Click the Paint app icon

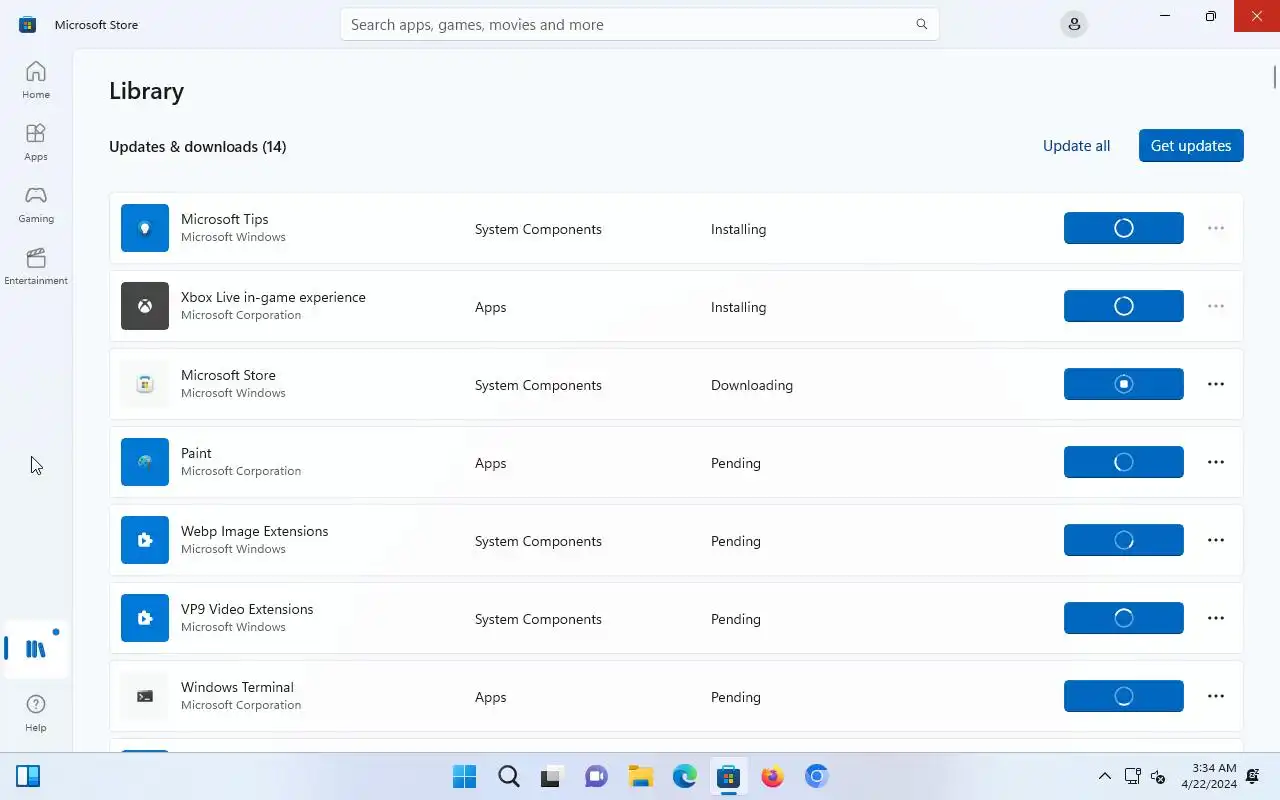coord(145,462)
